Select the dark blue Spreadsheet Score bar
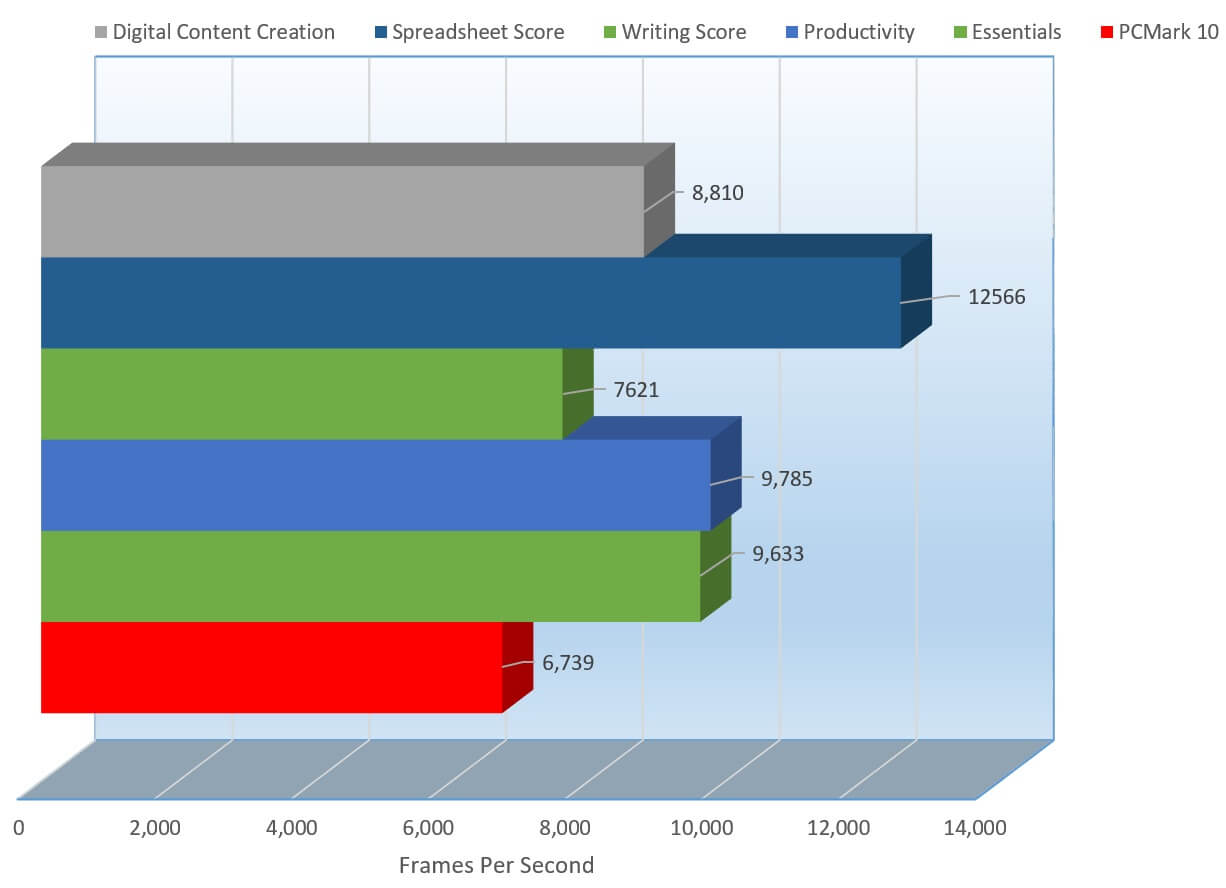Viewport: 1226px width, 888px height. [x=470, y=302]
